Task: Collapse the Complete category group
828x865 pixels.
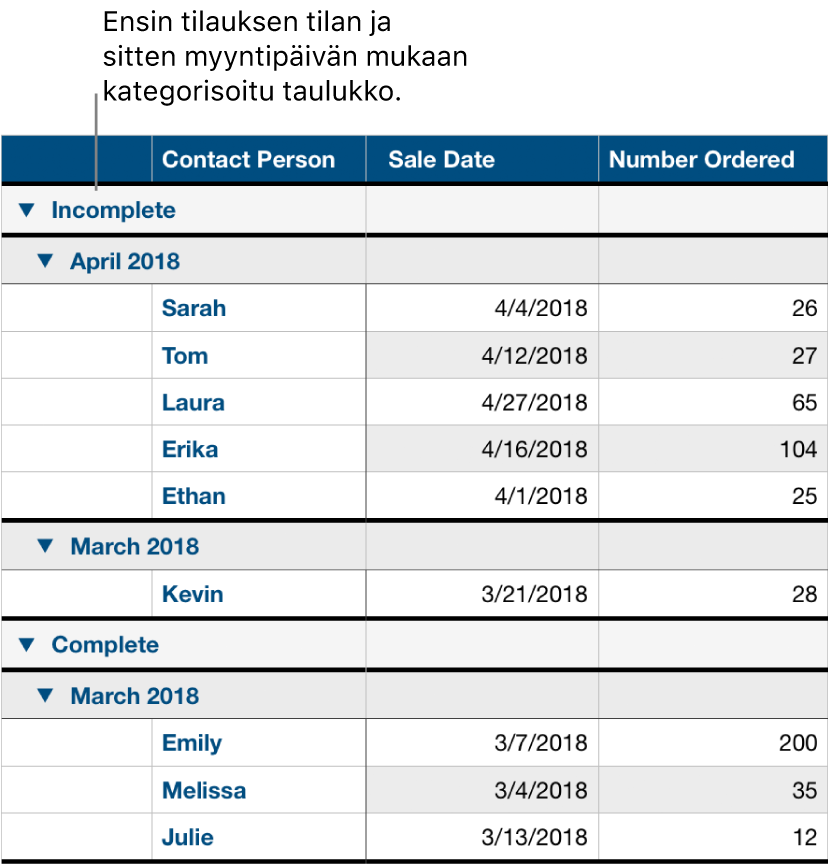Action: click(28, 645)
